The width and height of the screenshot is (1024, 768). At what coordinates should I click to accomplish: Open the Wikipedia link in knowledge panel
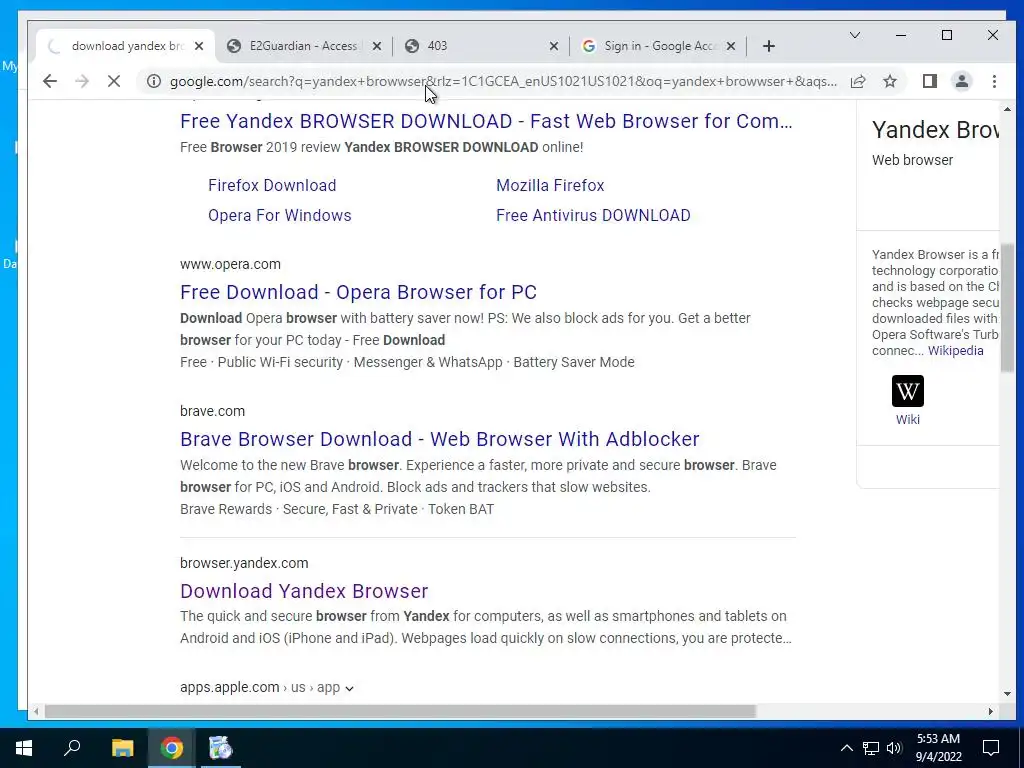coord(955,351)
